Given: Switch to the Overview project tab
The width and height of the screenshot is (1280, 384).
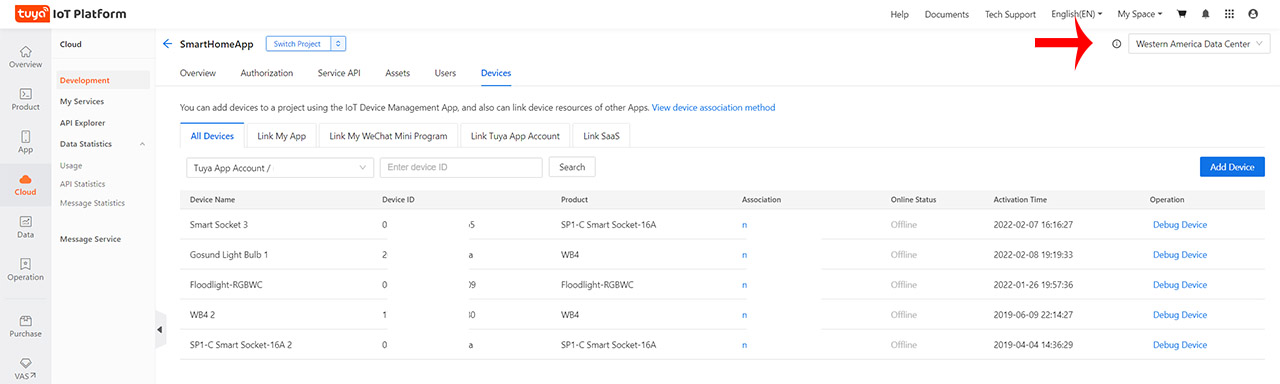Looking at the screenshot, I should [x=198, y=73].
